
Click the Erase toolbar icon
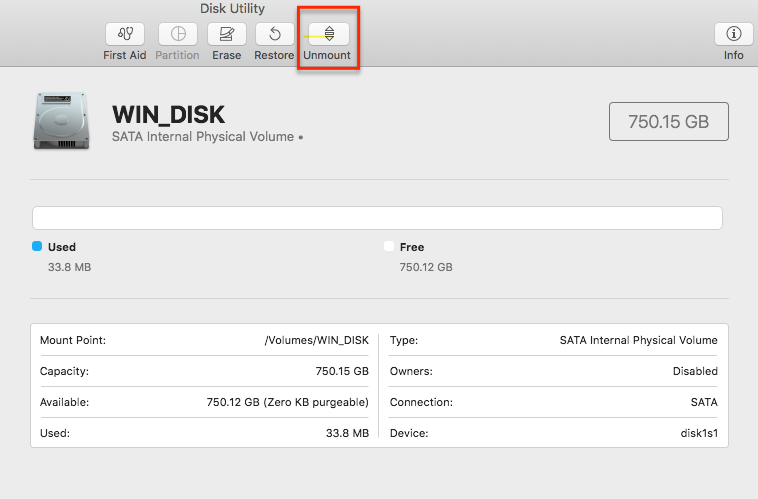[227, 34]
